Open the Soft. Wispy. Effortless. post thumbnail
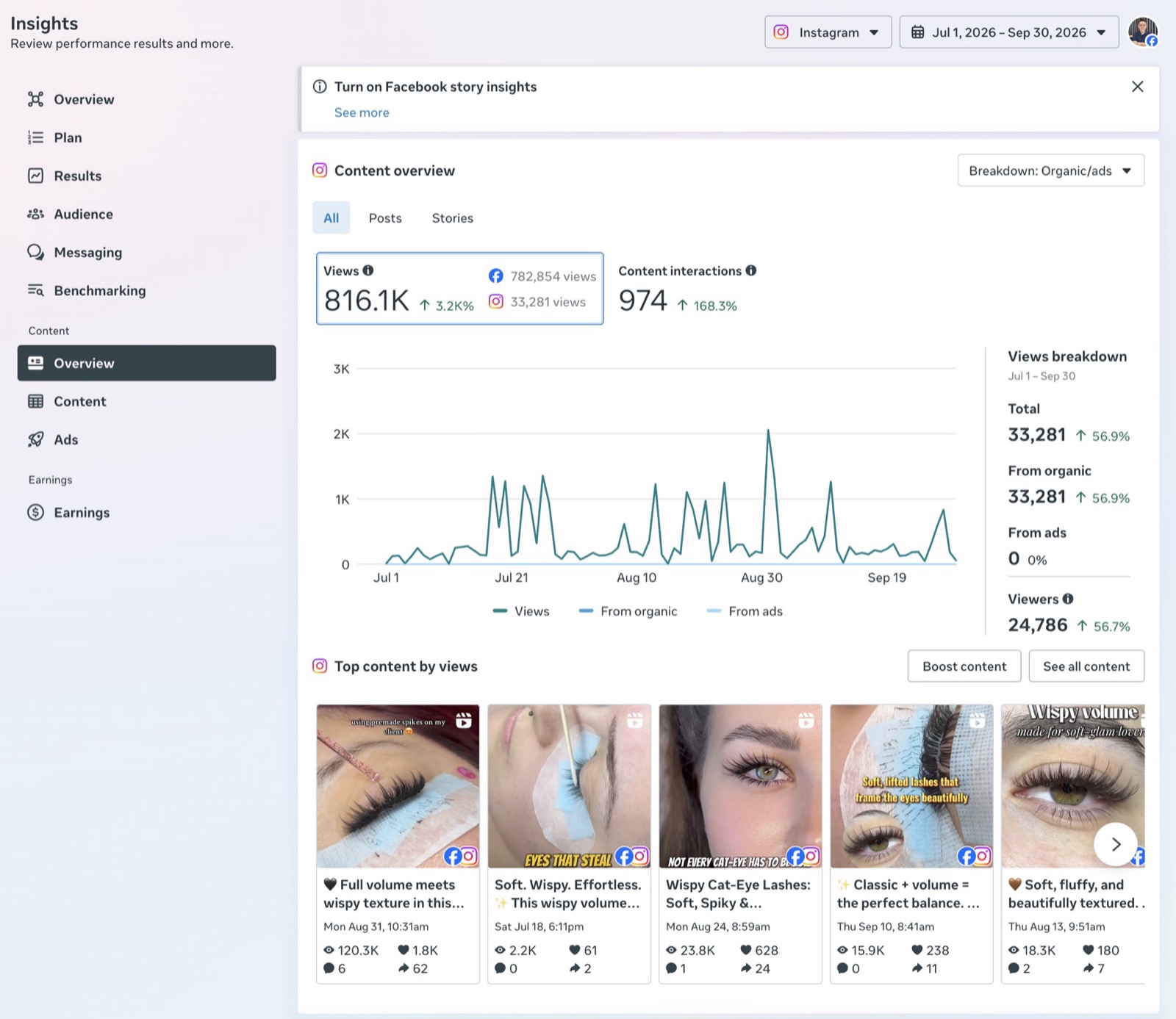 pos(569,786)
